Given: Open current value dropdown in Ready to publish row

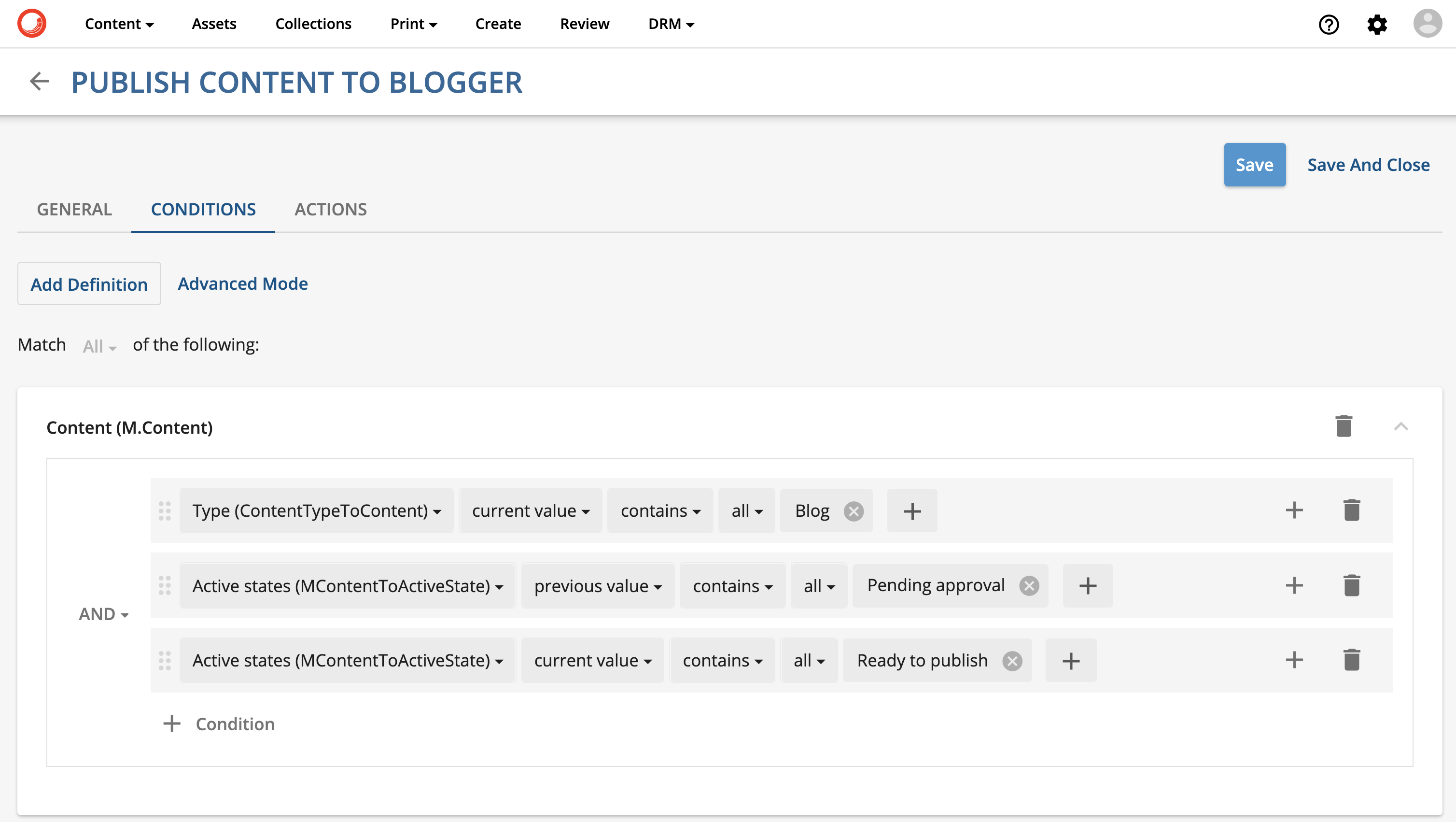Looking at the screenshot, I should [x=593, y=660].
